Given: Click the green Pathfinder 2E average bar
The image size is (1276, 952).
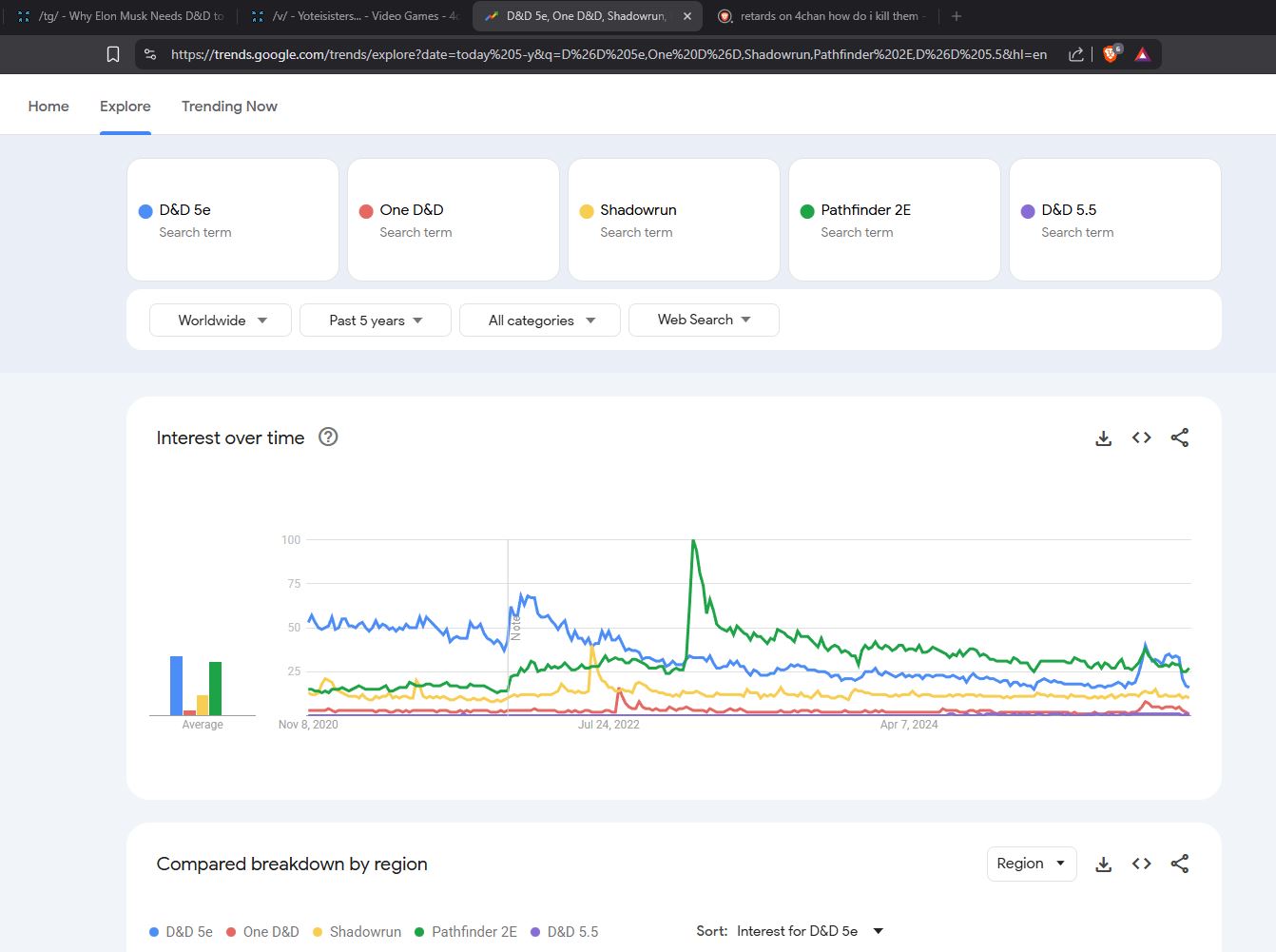Looking at the screenshot, I should (215, 689).
